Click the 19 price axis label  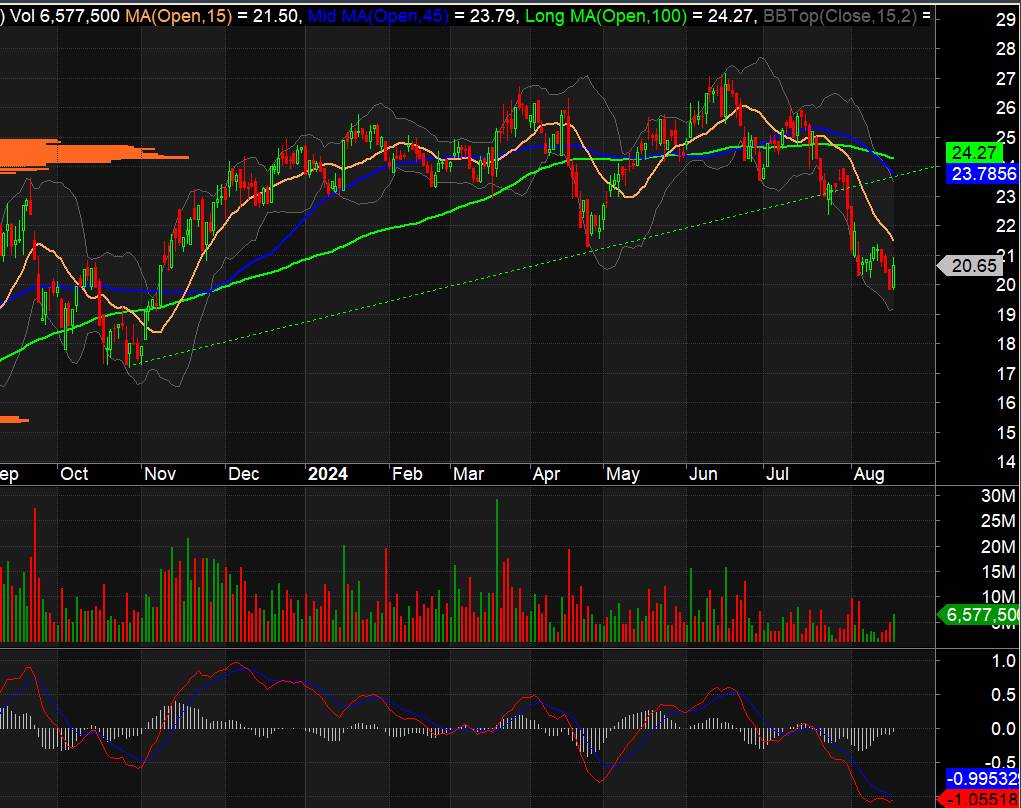(x=1005, y=314)
